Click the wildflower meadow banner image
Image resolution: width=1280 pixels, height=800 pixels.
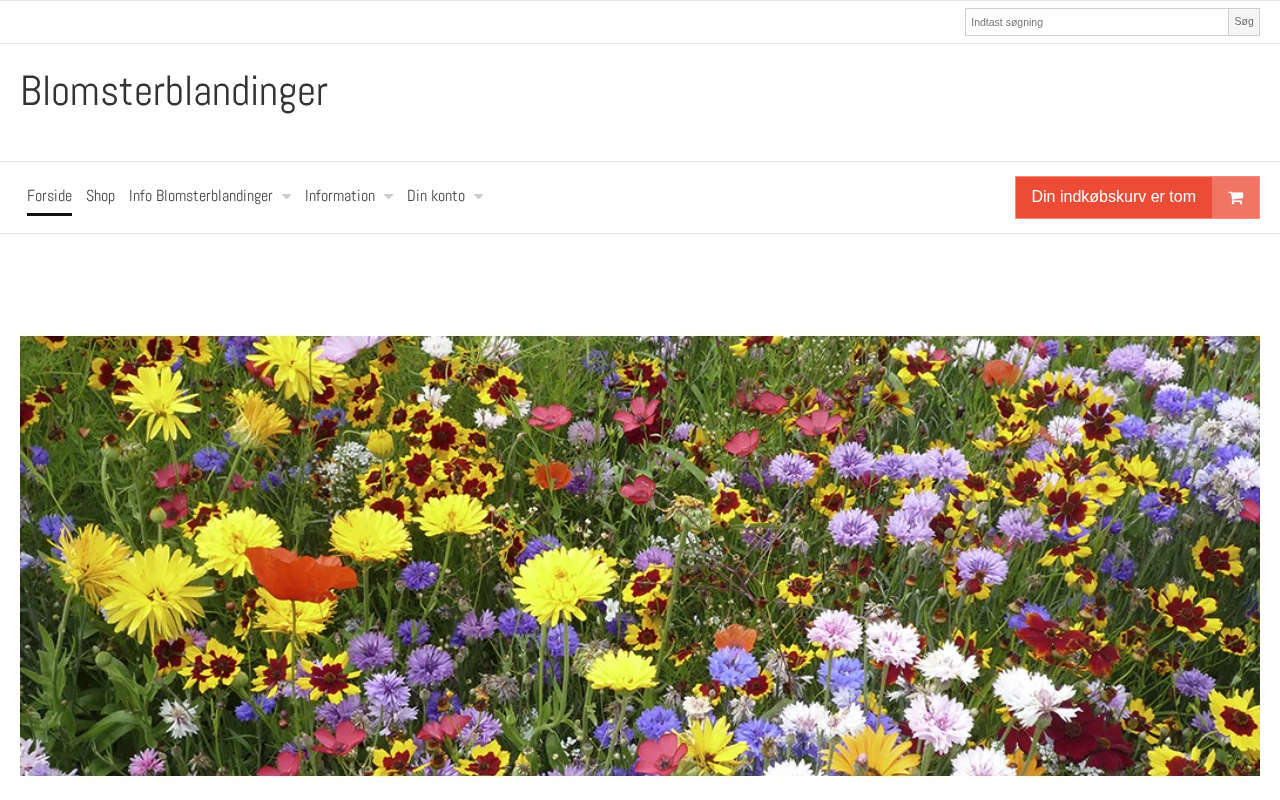point(640,556)
